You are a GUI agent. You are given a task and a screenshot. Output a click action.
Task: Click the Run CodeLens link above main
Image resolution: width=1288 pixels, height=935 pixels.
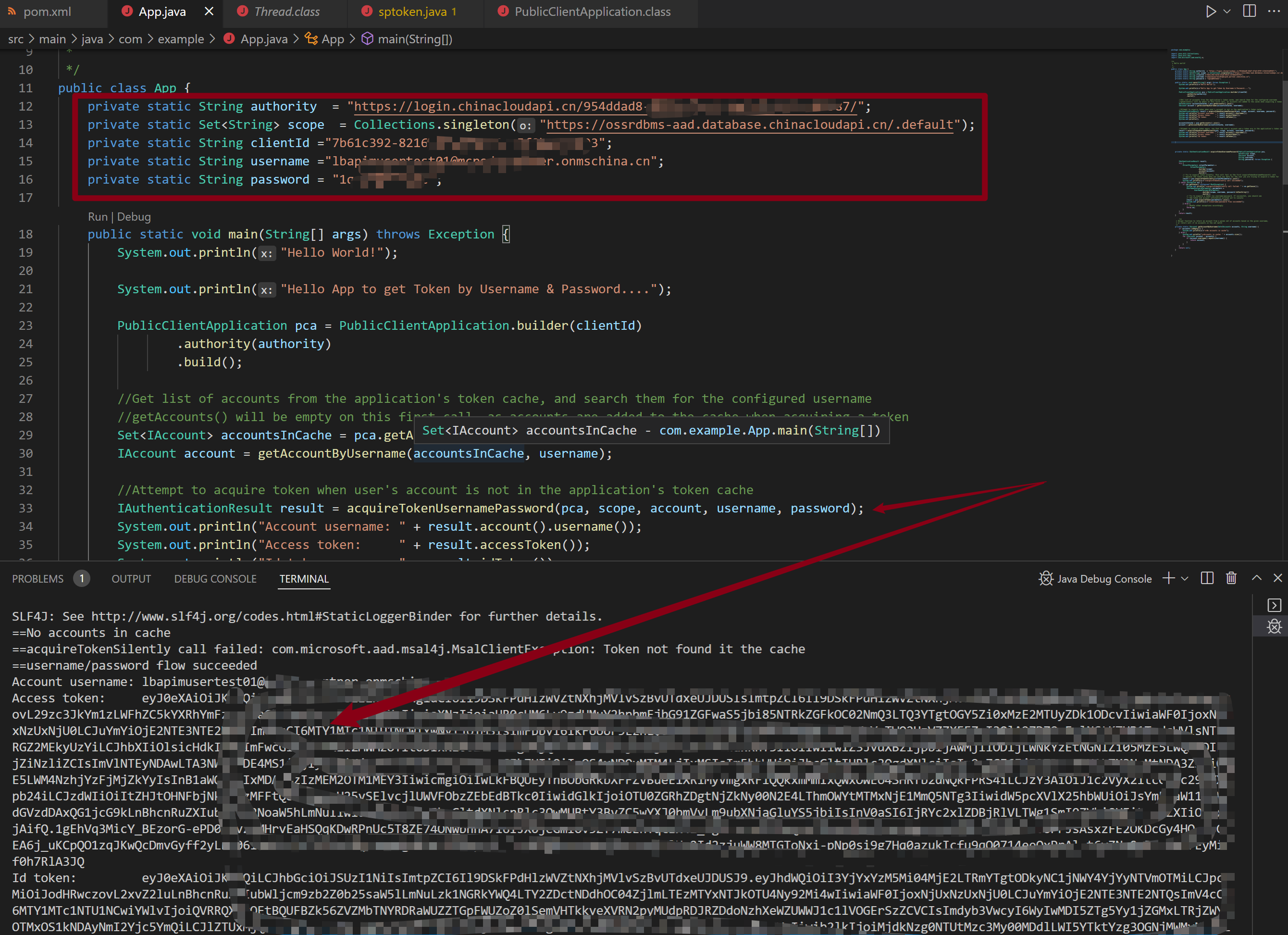pos(97,216)
